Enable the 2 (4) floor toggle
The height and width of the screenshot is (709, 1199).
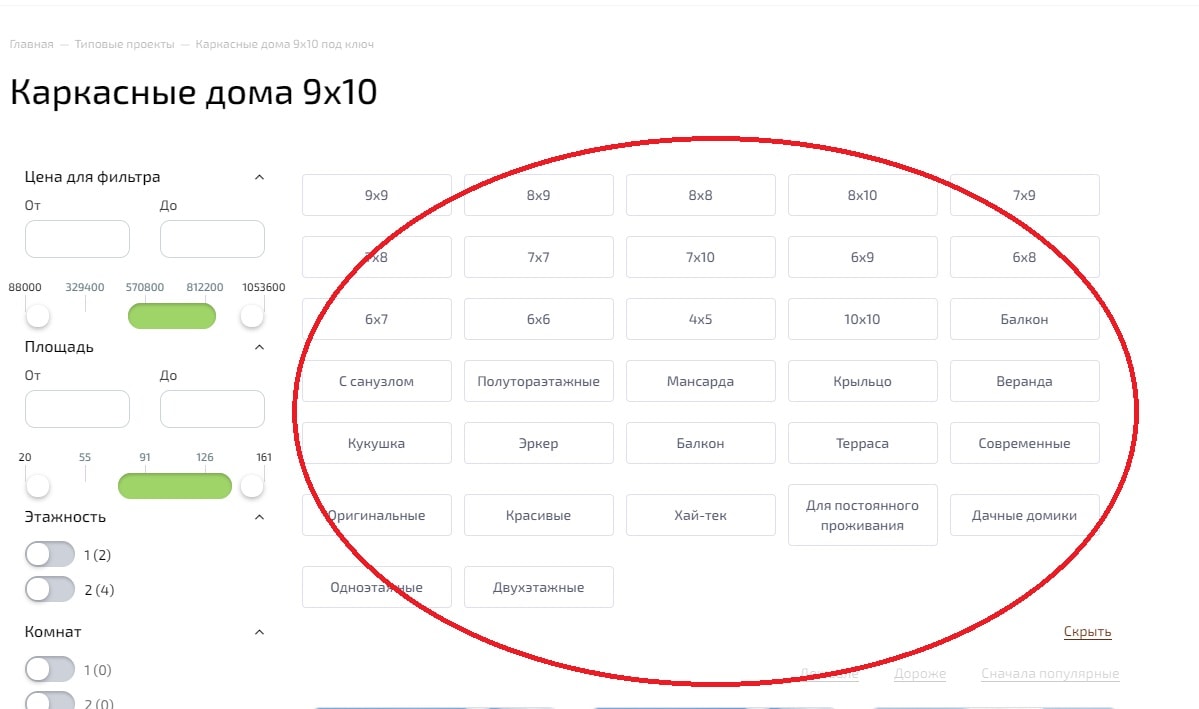tap(50, 589)
